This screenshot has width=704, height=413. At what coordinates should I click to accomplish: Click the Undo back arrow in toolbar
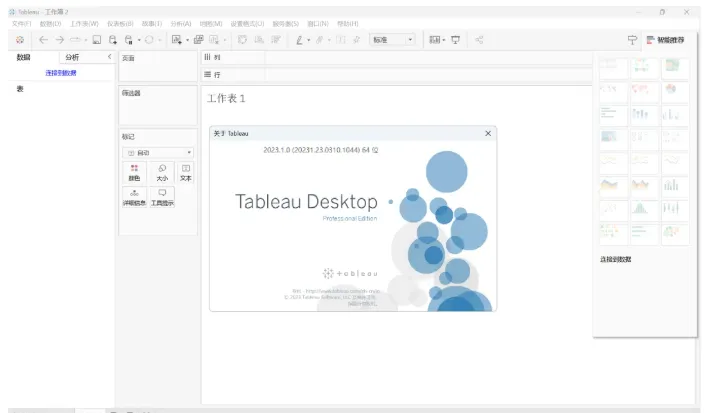point(43,40)
